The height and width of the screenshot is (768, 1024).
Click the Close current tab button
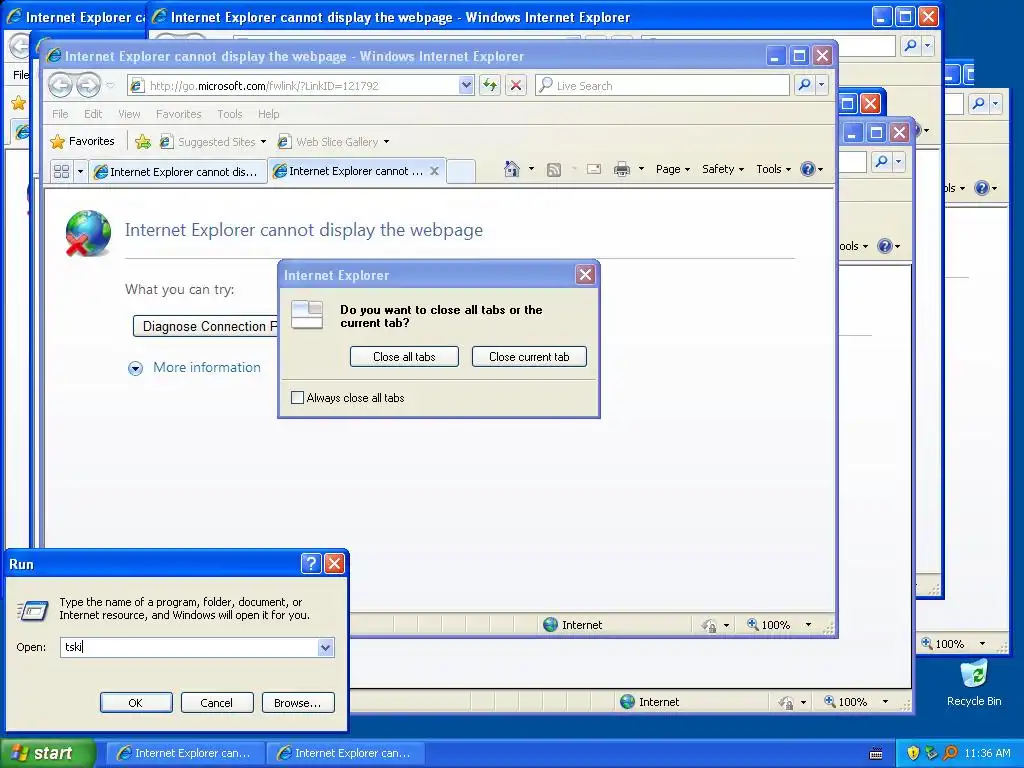point(529,357)
